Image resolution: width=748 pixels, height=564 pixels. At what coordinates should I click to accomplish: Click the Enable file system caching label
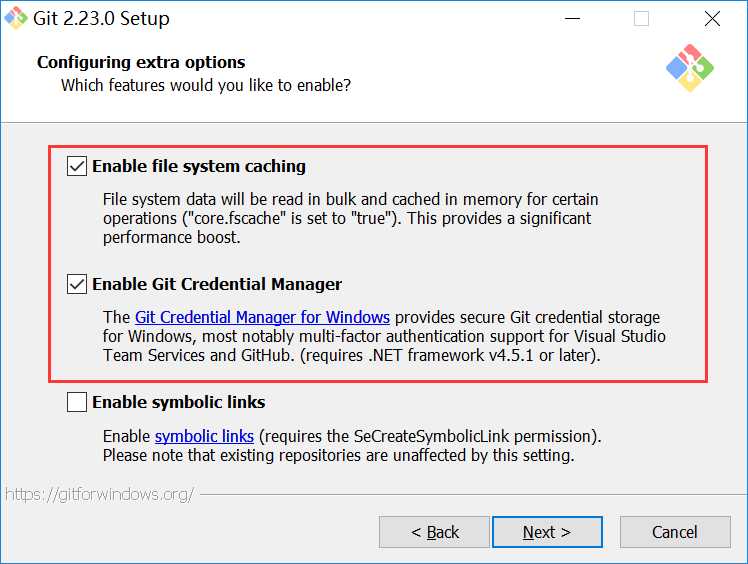pos(199,166)
